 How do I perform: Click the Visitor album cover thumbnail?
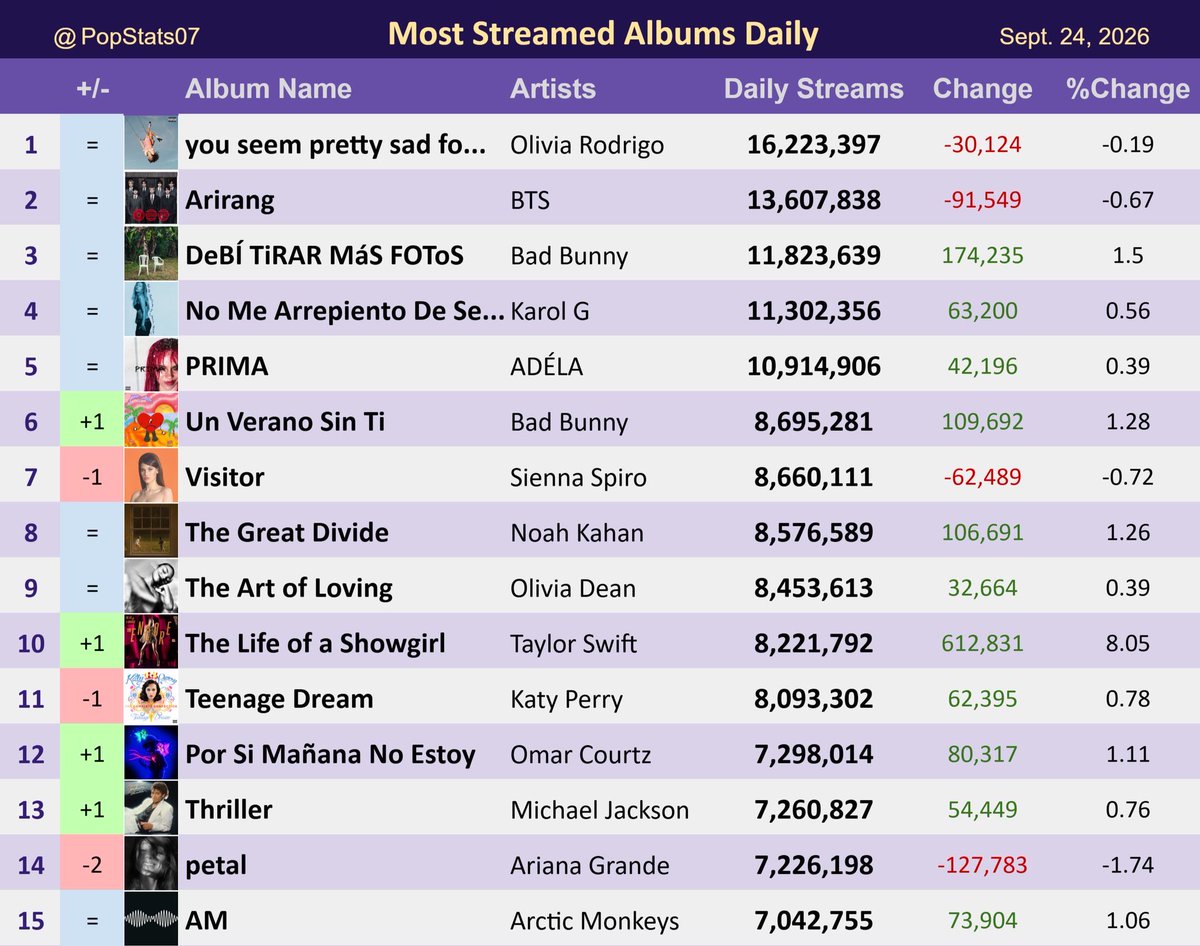tap(151, 475)
